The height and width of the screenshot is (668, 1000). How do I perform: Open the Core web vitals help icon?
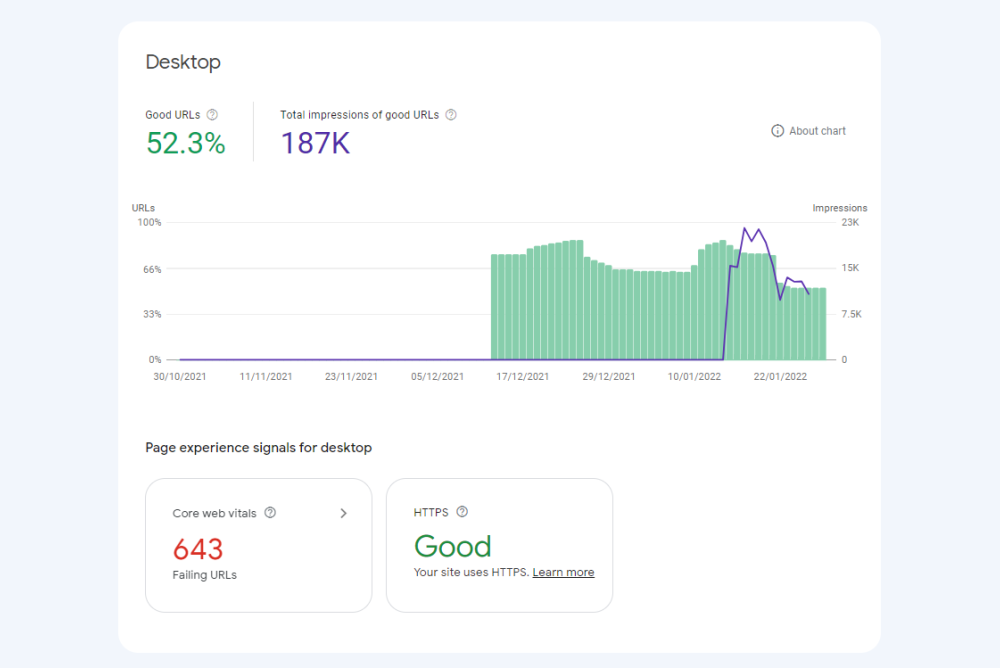click(x=270, y=513)
